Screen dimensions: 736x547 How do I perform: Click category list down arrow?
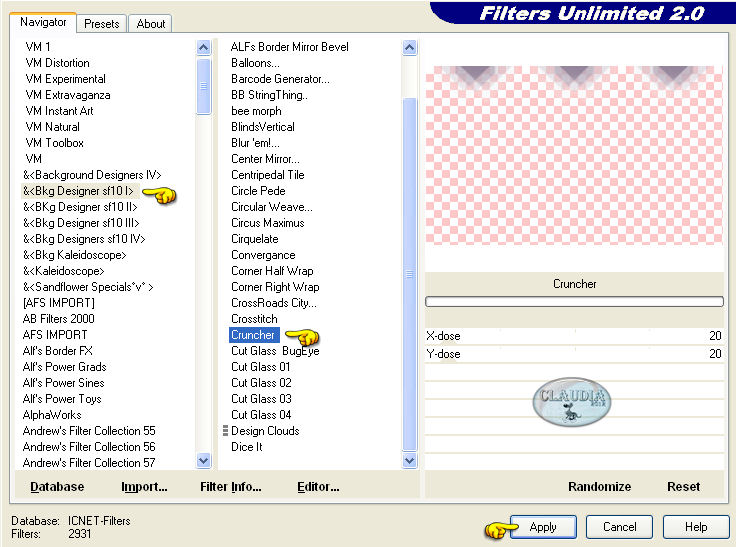pyautogui.click(x=204, y=461)
